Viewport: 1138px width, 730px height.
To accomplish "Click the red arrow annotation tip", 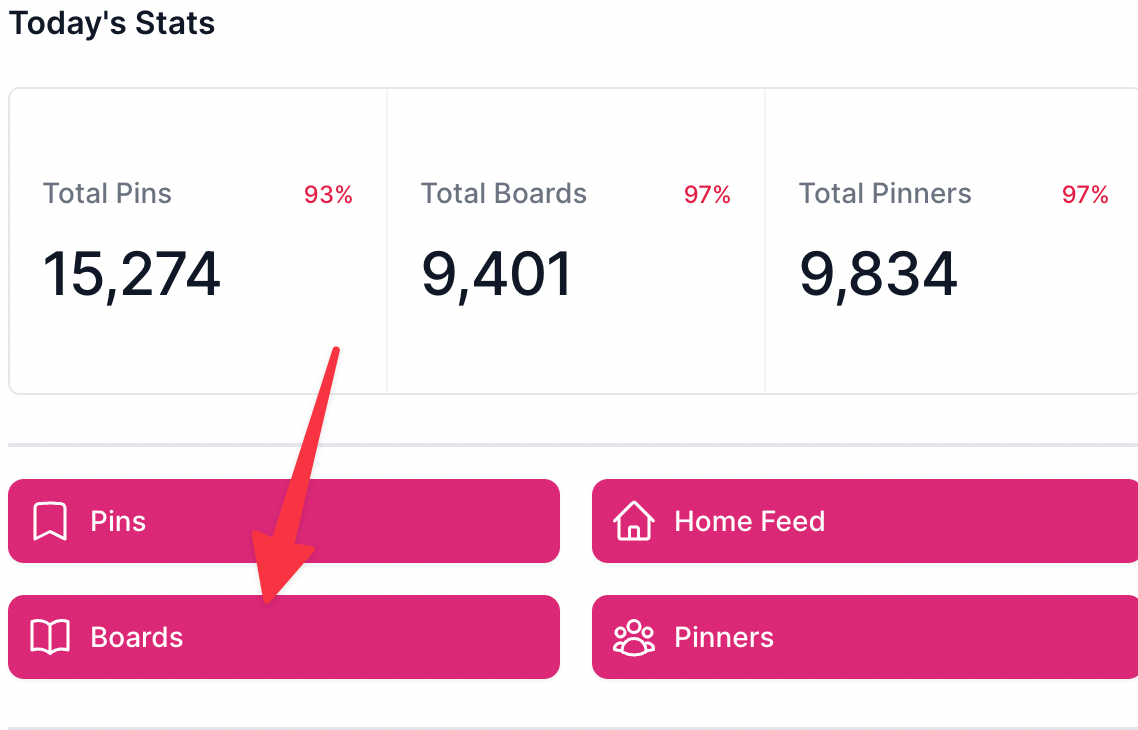I will (x=267, y=601).
